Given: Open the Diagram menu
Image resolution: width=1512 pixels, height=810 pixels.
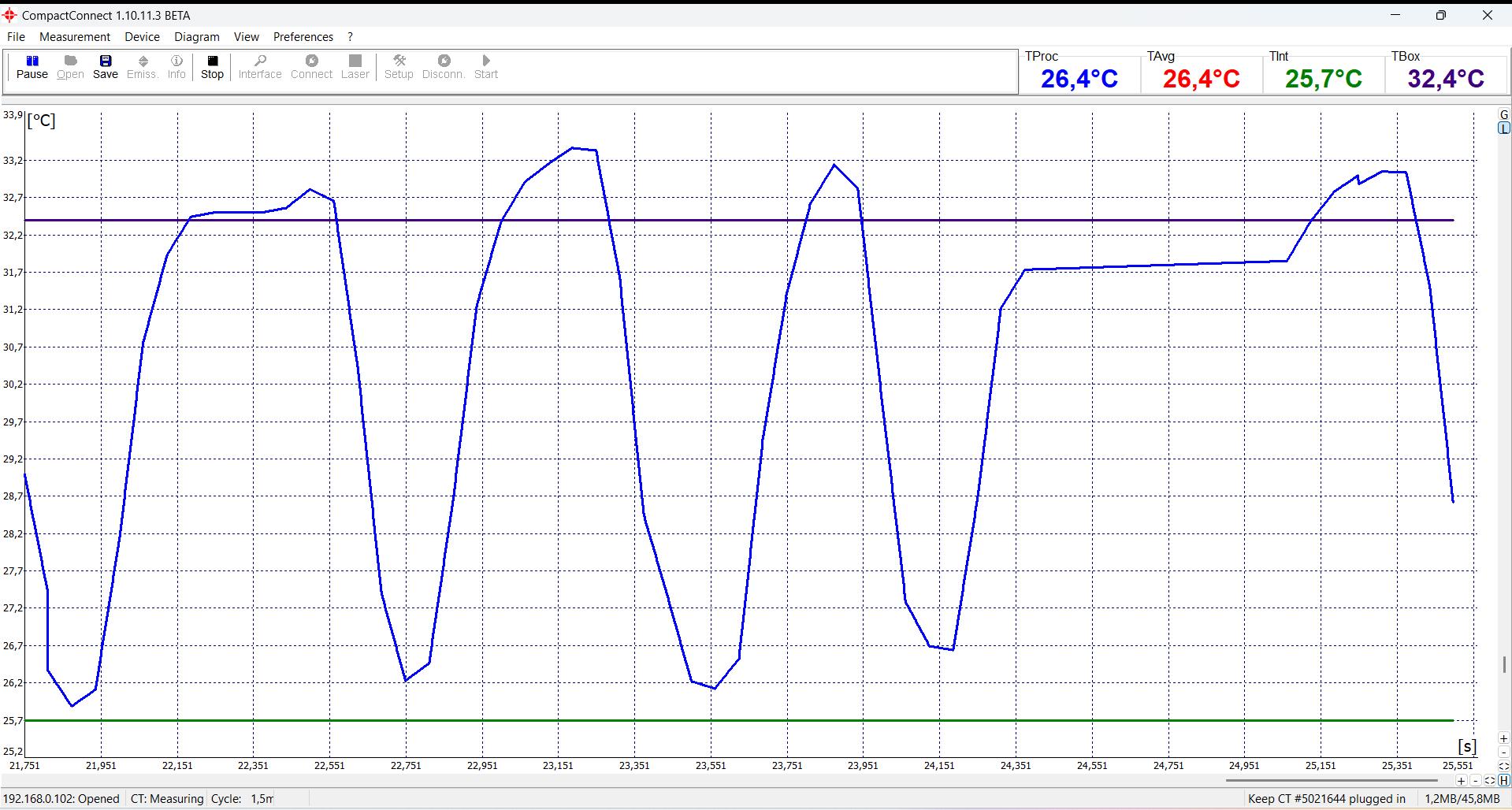Looking at the screenshot, I should [196, 36].
